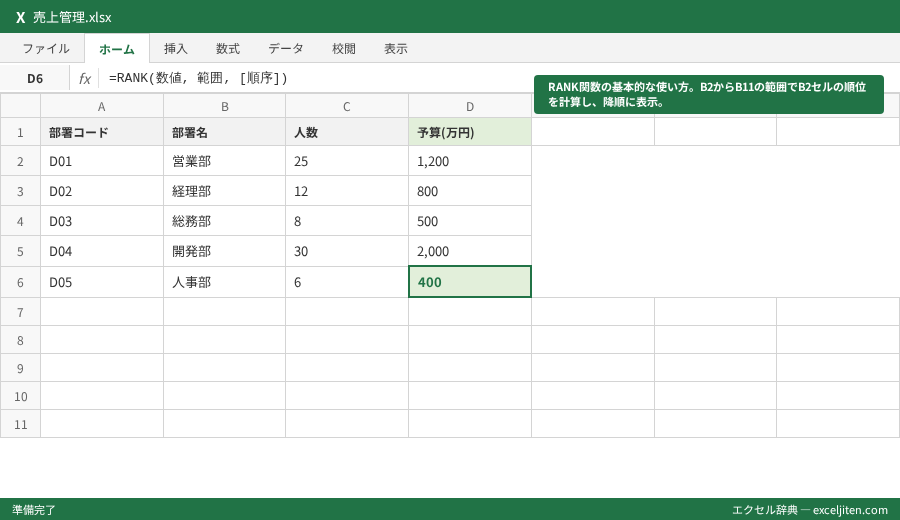Image resolution: width=900 pixels, height=520 pixels.
Task: Select the cell with headcount 30
Action: click(x=347, y=251)
